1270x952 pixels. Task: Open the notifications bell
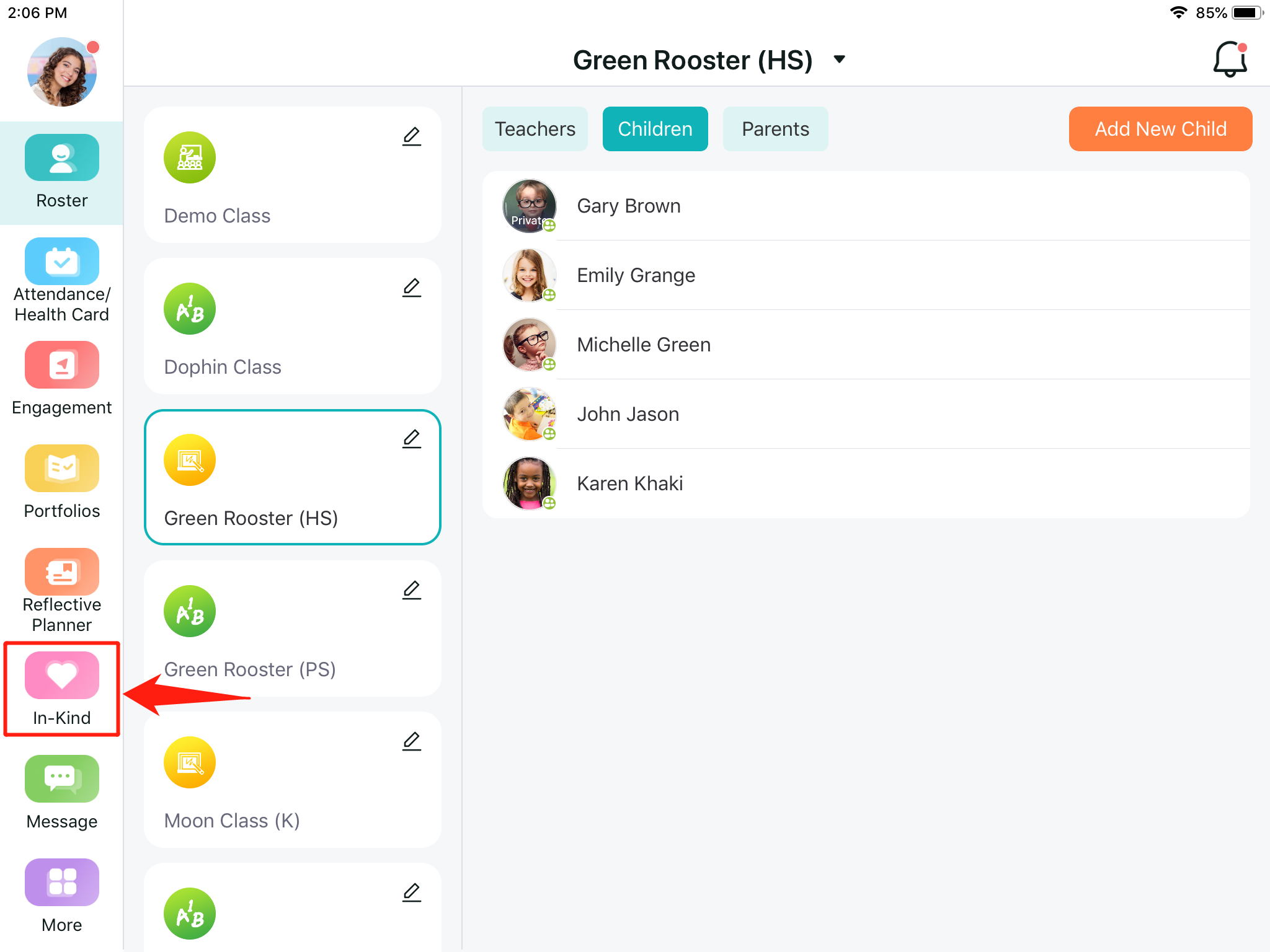click(1230, 59)
